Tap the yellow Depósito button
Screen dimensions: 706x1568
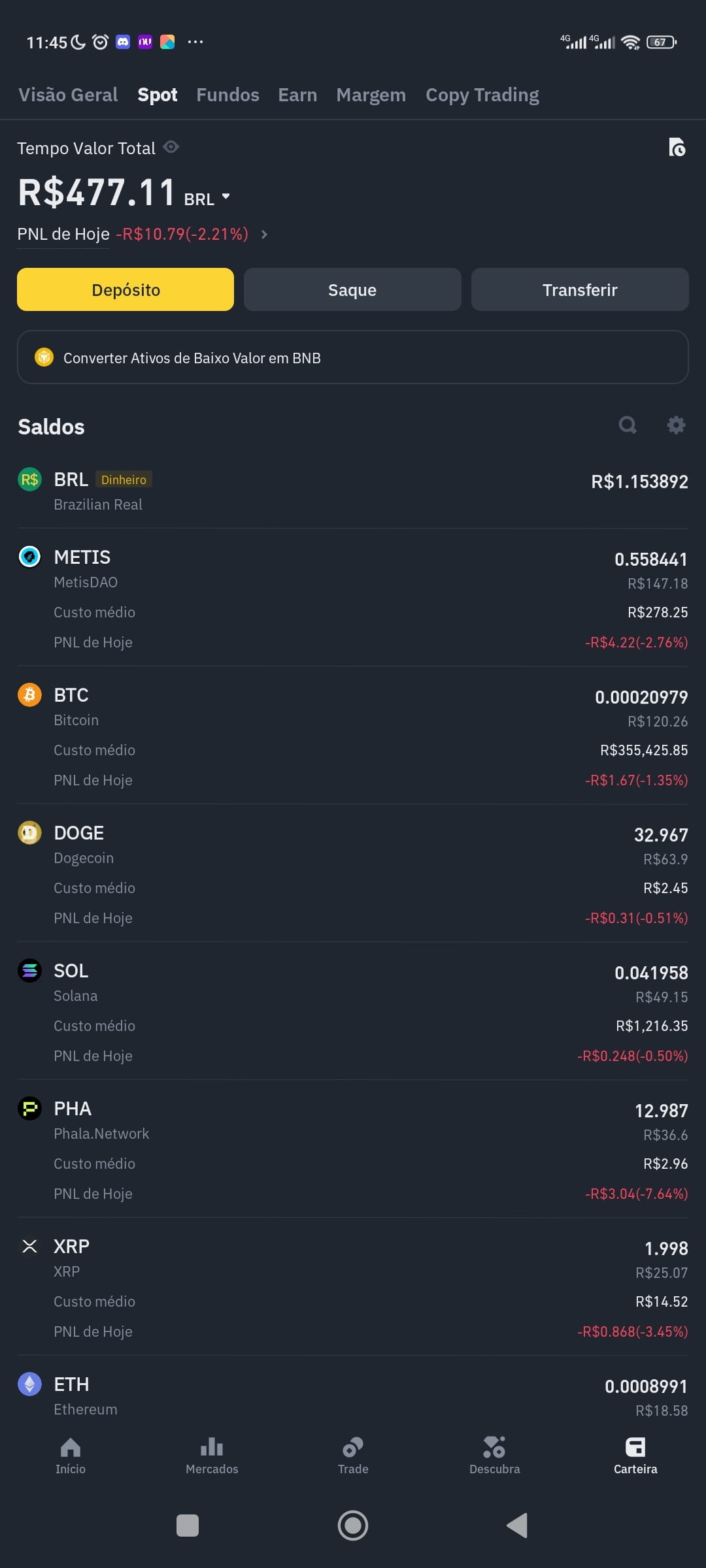coord(126,289)
